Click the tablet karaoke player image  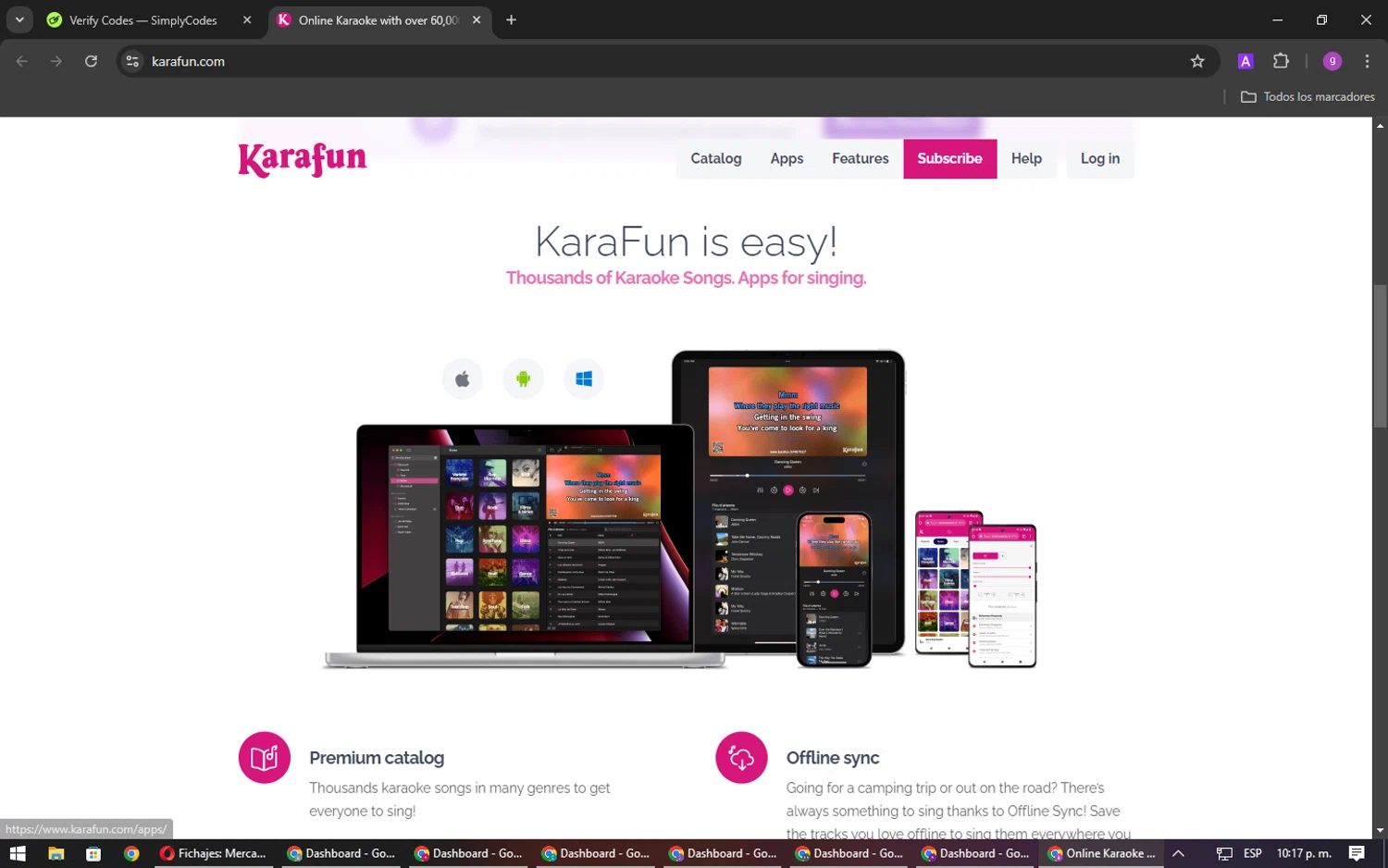coord(787,501)
